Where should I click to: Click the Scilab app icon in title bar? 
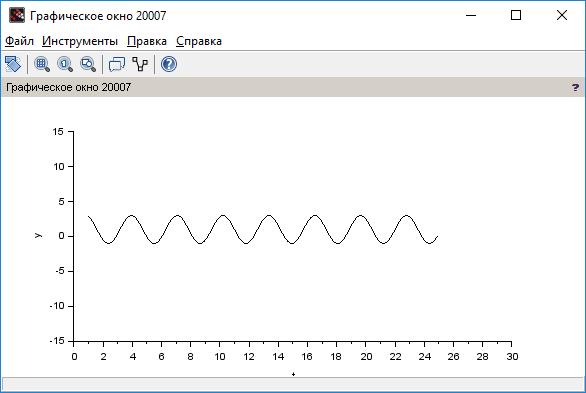17,15
